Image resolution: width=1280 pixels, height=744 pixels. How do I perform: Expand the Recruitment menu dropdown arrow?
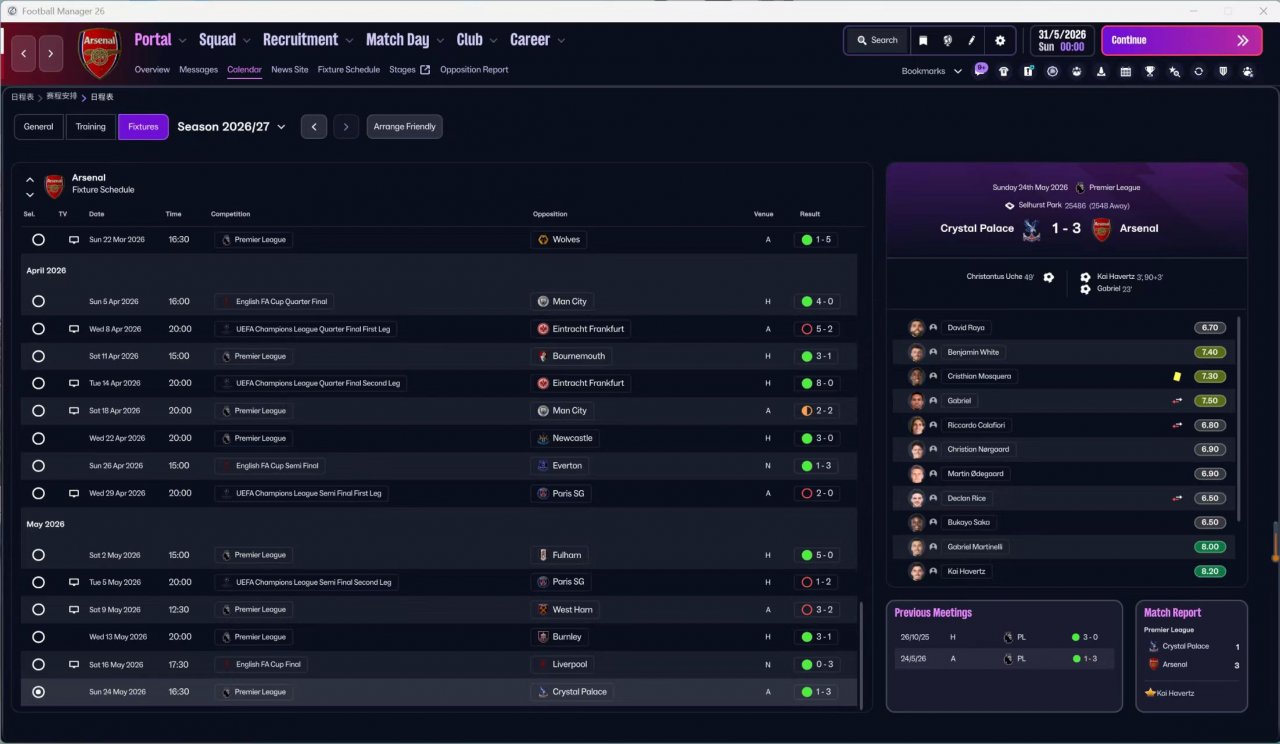click(x=349, y=41)
